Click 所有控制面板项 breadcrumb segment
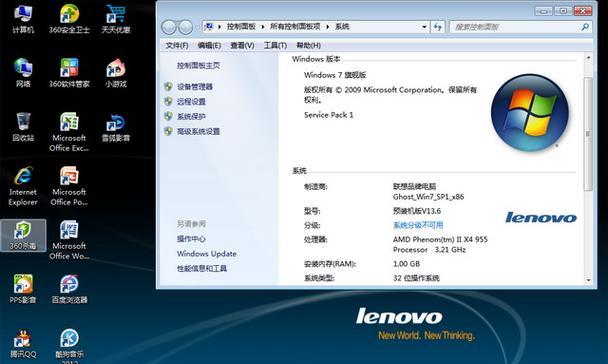The height and width of the screenshot is (364, 608). 295,26
